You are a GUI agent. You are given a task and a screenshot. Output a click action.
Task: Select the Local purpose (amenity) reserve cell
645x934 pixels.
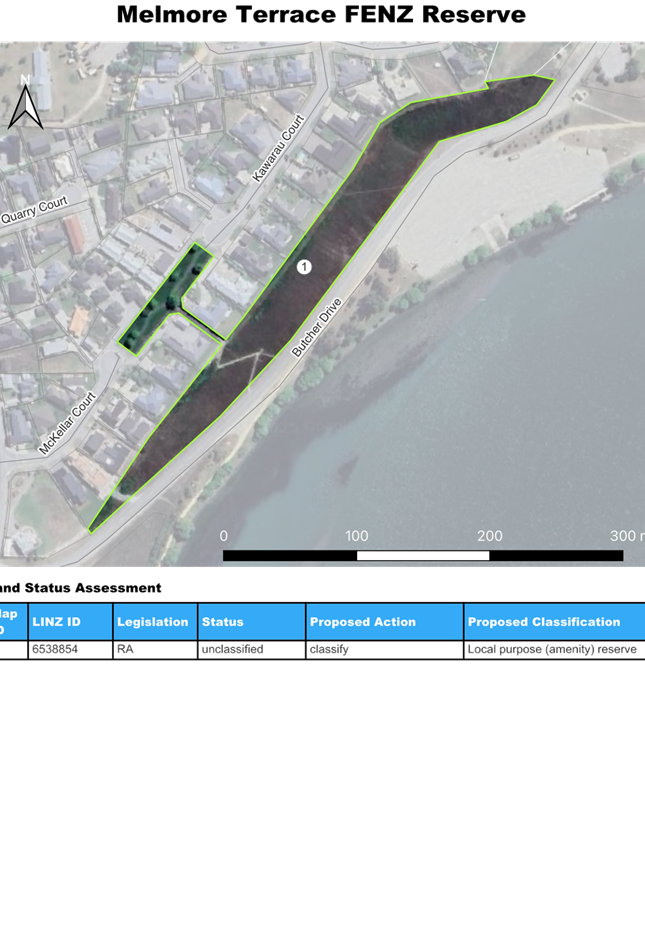click(551, 650)
